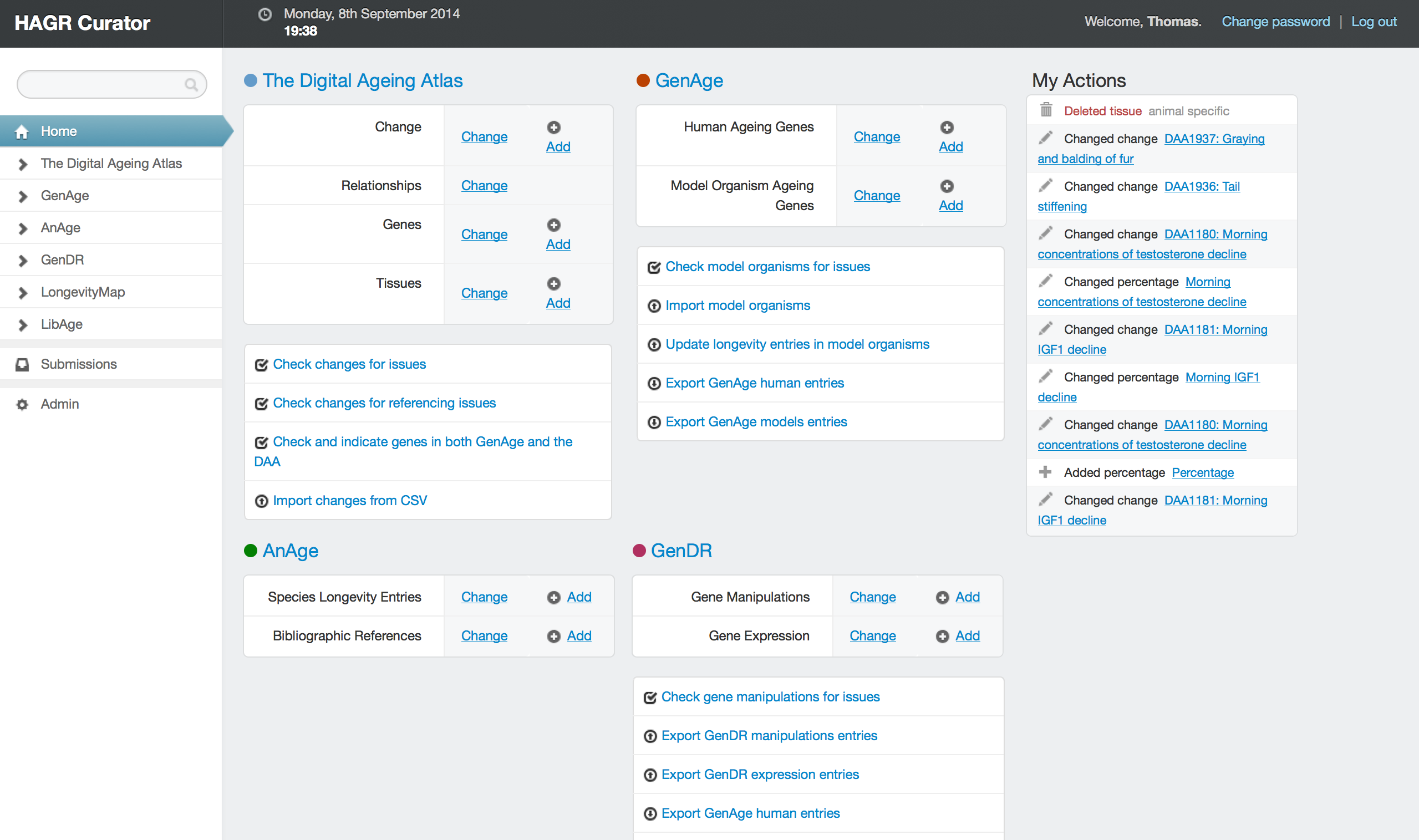Click checkmark icon of Check changes for issues

coord(261,365)
